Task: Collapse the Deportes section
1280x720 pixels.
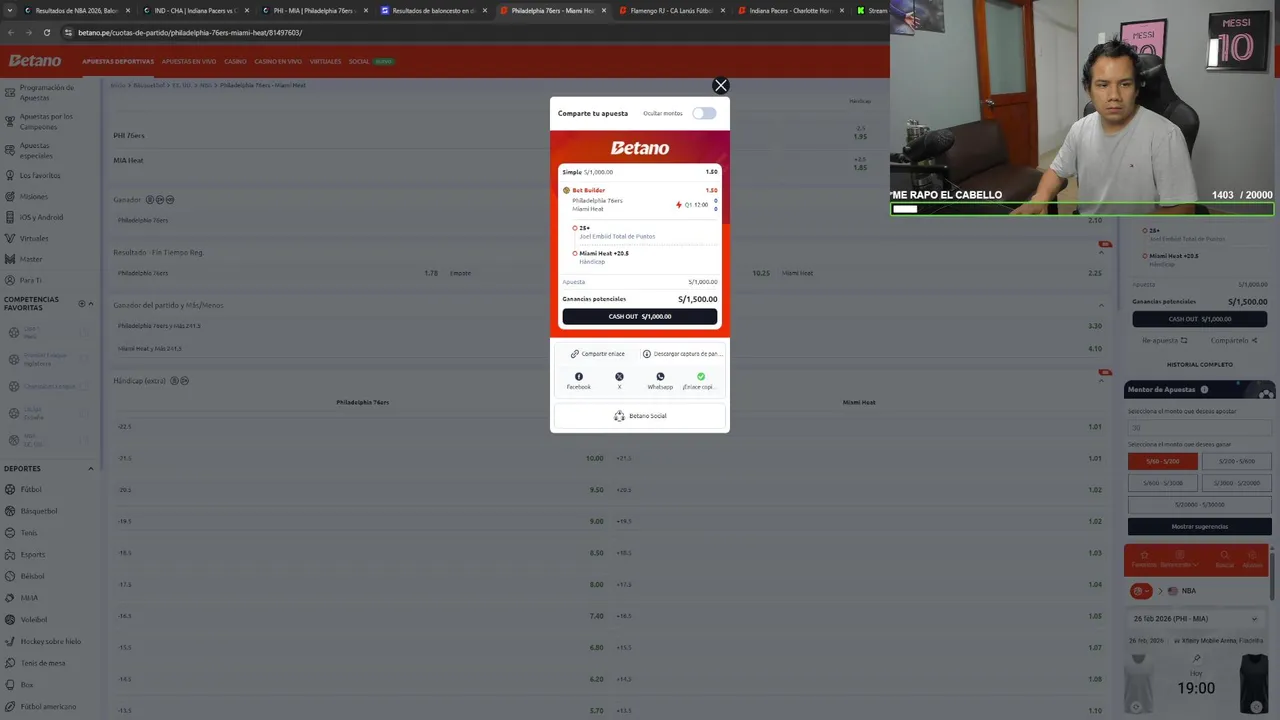Action: tap(90, 468)
